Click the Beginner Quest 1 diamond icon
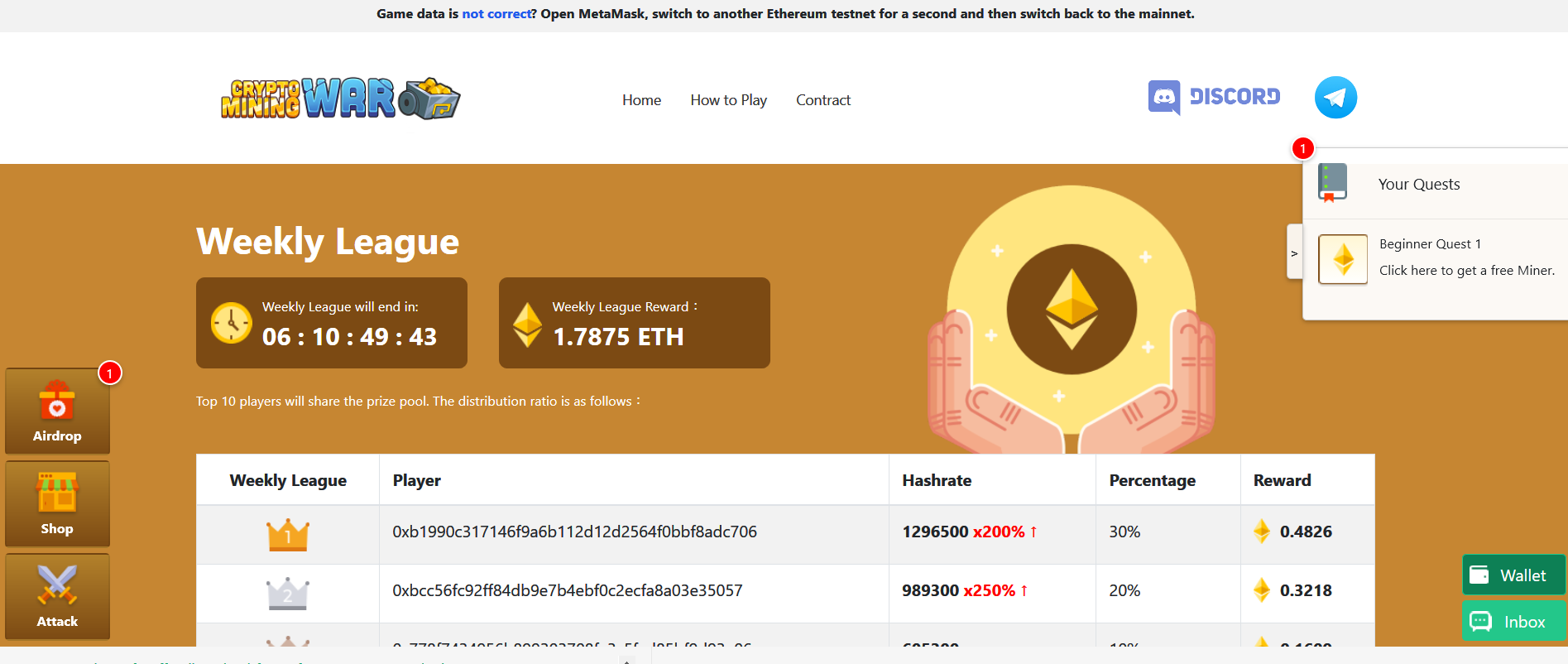 click(x=1342, y=259)
